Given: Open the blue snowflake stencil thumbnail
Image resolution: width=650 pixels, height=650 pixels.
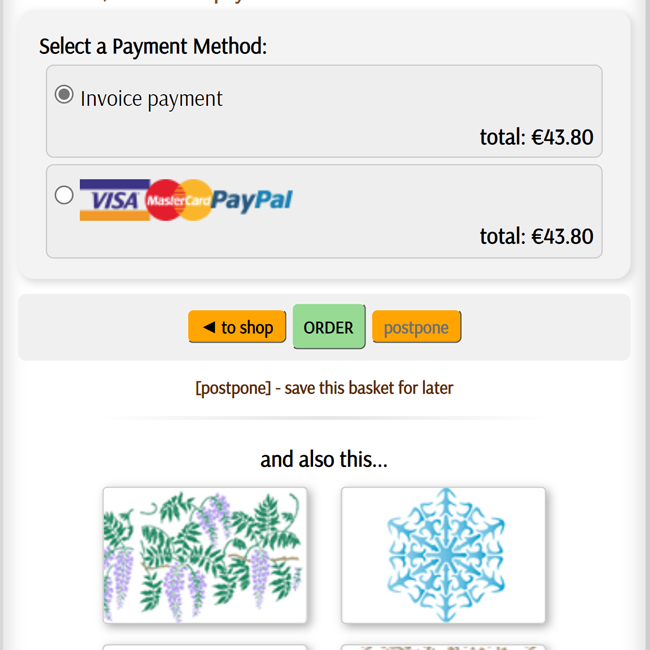Looking at the screenshot, I should [443, 555].
